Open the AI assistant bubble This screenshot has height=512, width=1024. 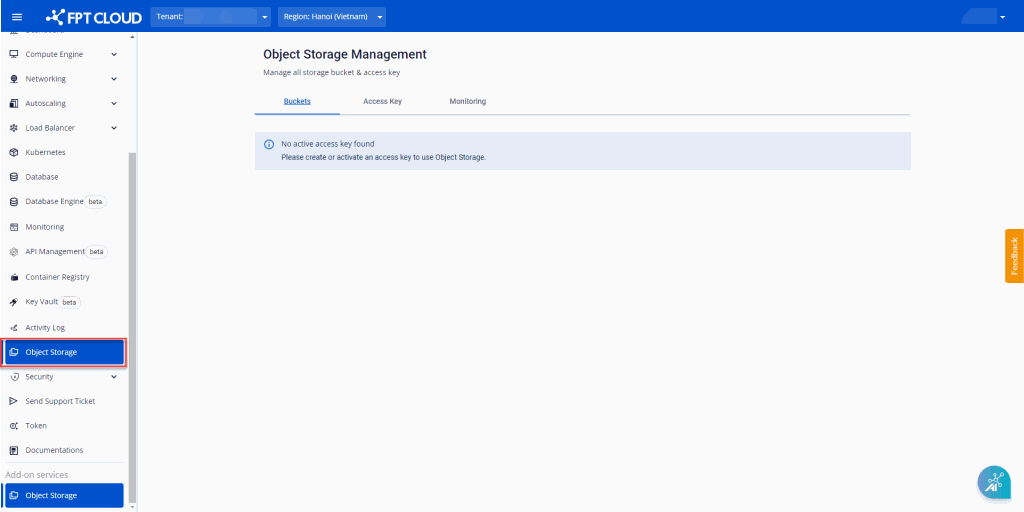tap(993, 483)
